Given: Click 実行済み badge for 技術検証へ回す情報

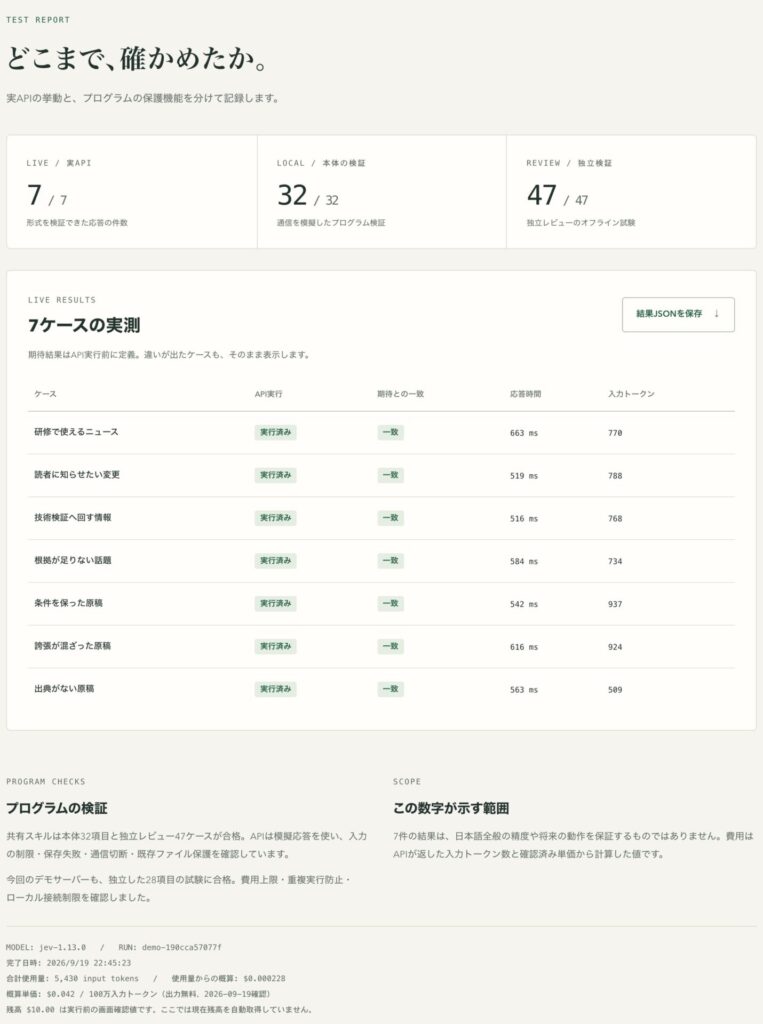Looking at the screenshot, I should [x=275, y=518].
